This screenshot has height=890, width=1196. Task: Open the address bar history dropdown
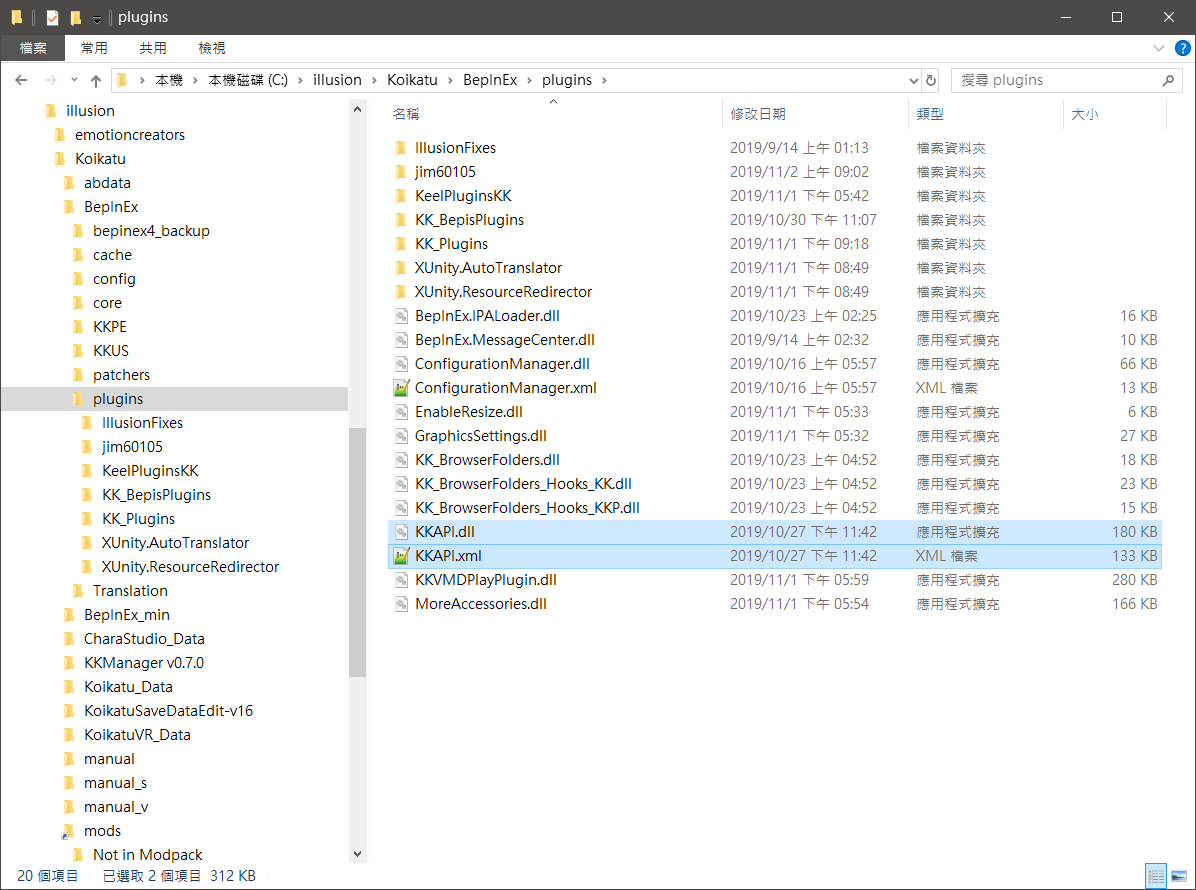[x=913, y=80]
